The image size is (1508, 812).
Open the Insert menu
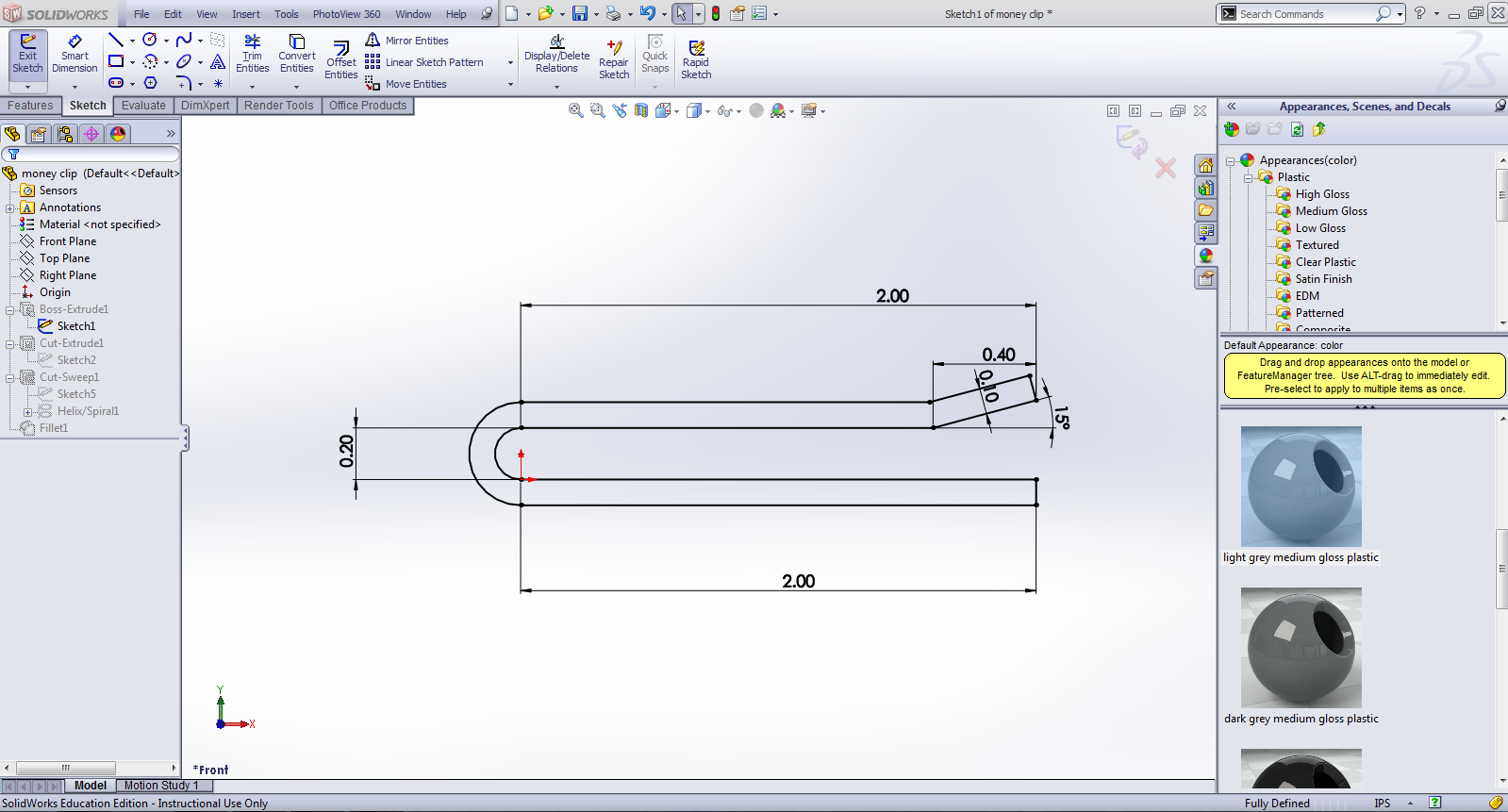point(246,14)
